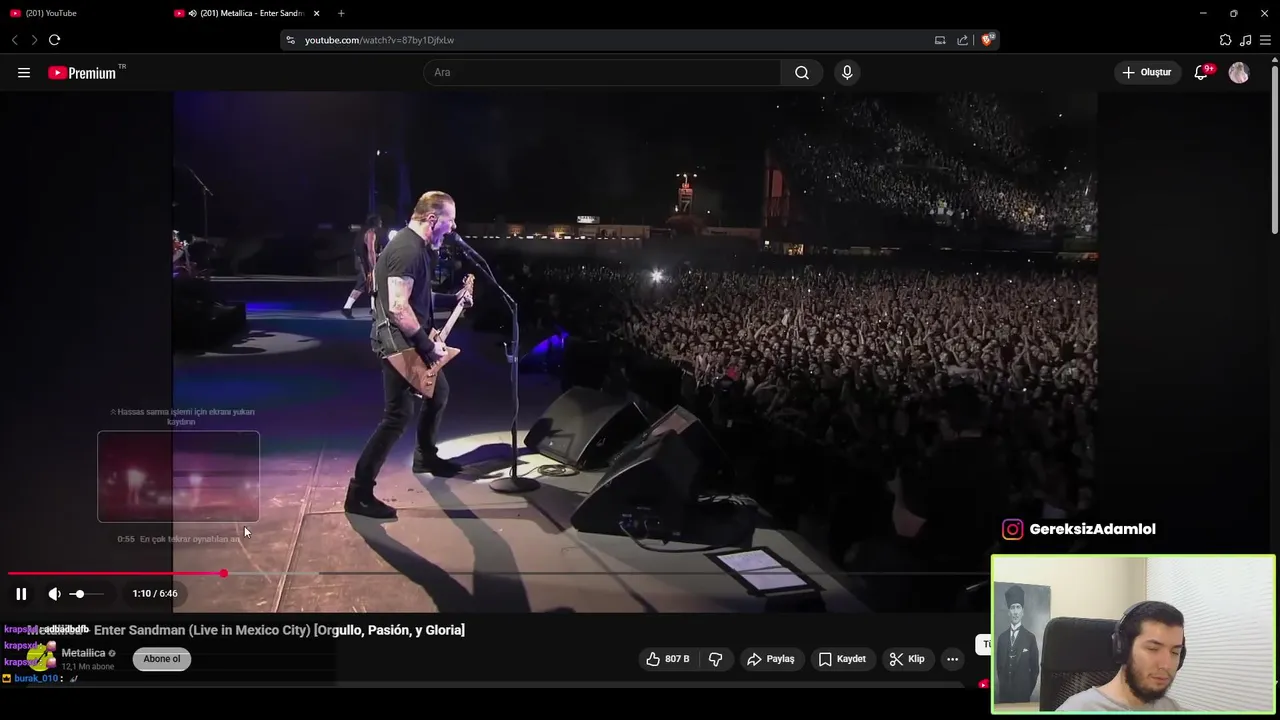Click the cast/install icon in address bar
The image size is (1280, 720).
point(940,40)
